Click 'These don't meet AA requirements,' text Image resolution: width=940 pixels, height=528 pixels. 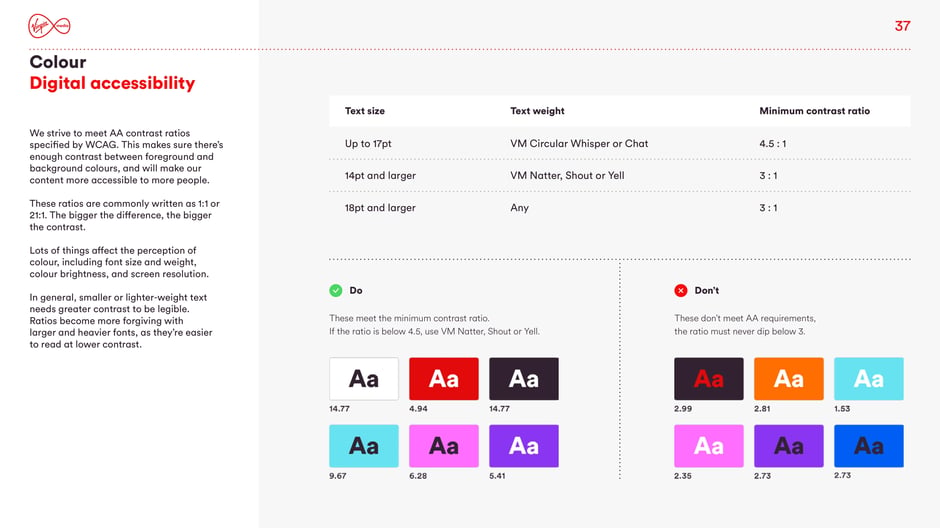[x=745, y=318]
